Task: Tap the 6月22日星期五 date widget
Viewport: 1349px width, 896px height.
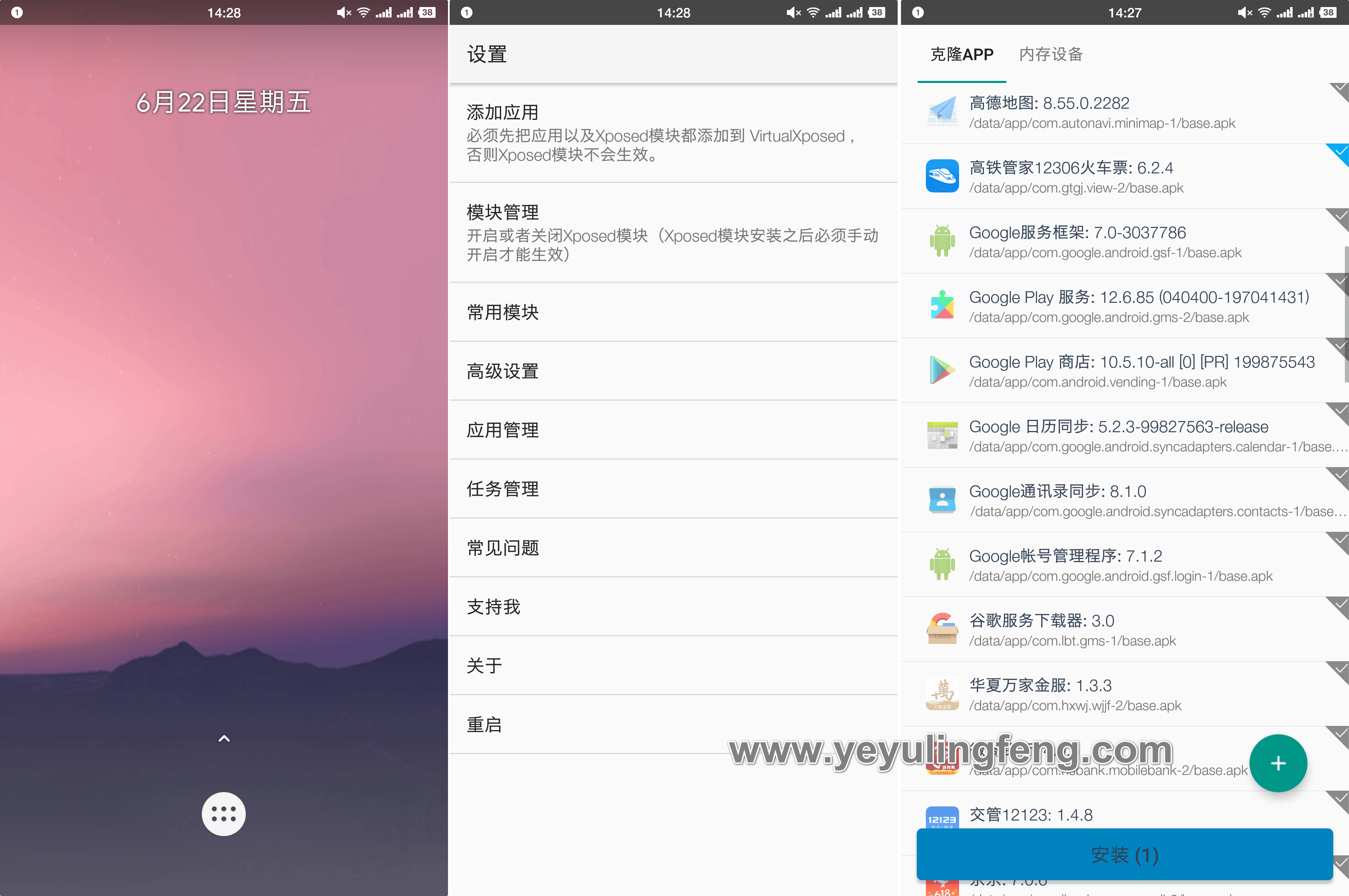Action: pos(224,103)
